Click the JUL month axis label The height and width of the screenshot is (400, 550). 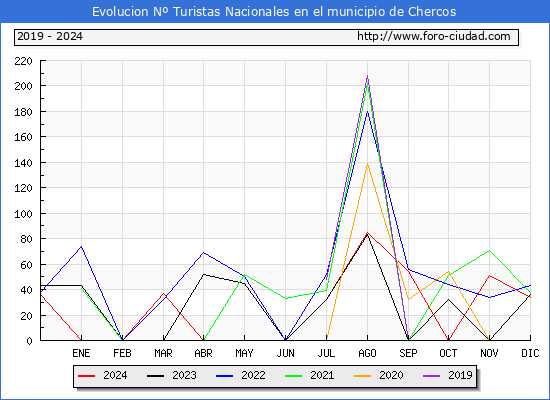pos(326,353)
